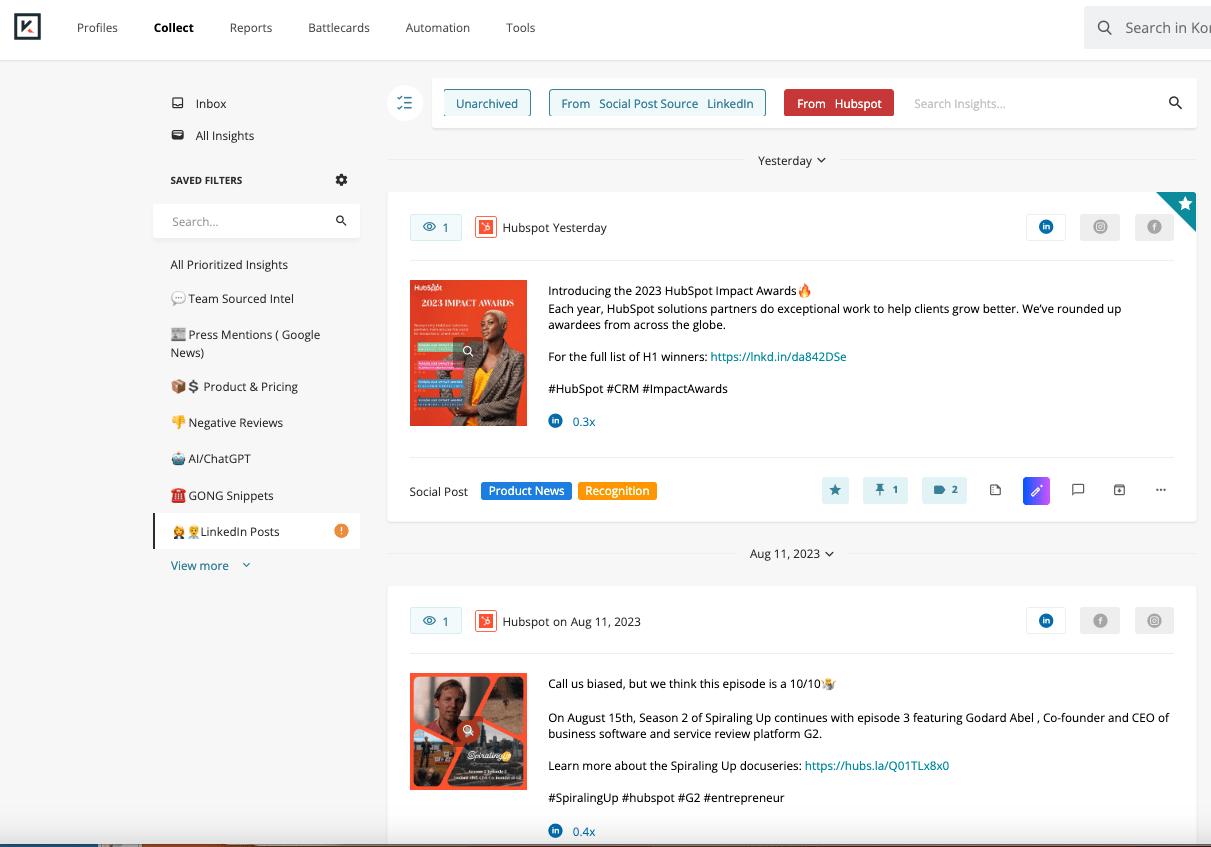
Task: Open the Profiles tab
Action: (97, 28)
